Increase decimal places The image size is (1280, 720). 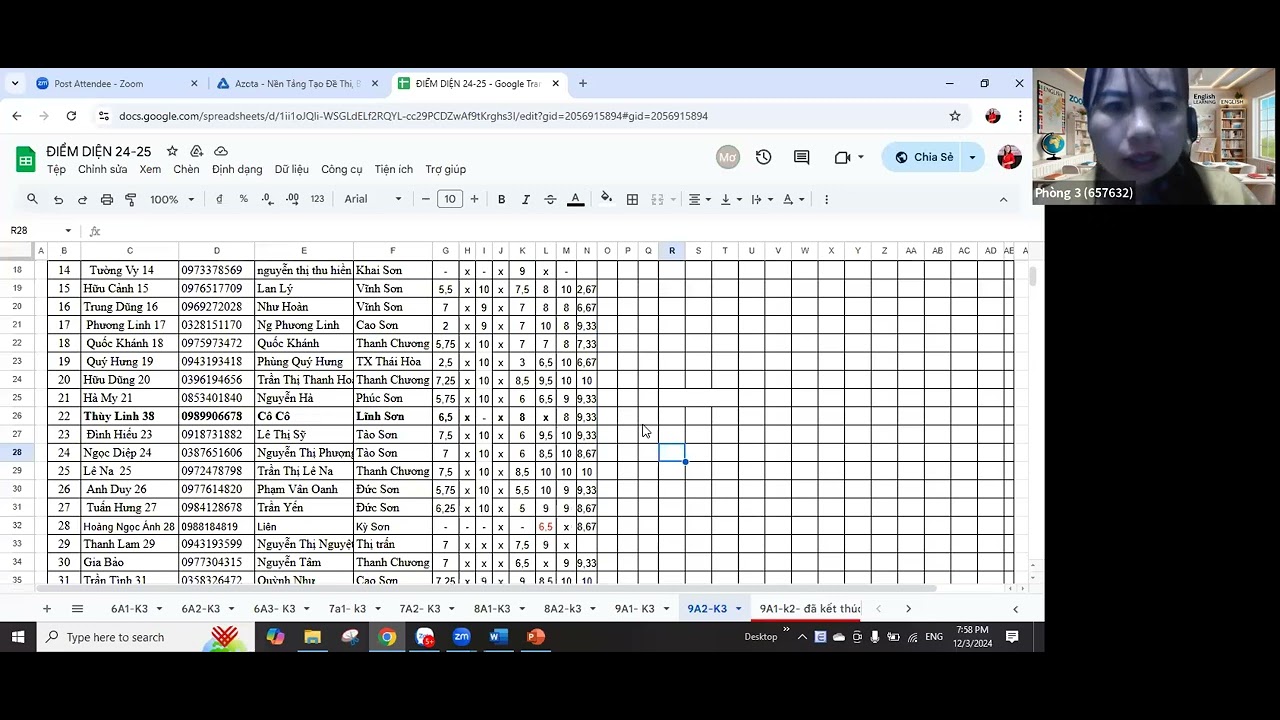pos(292,199)
